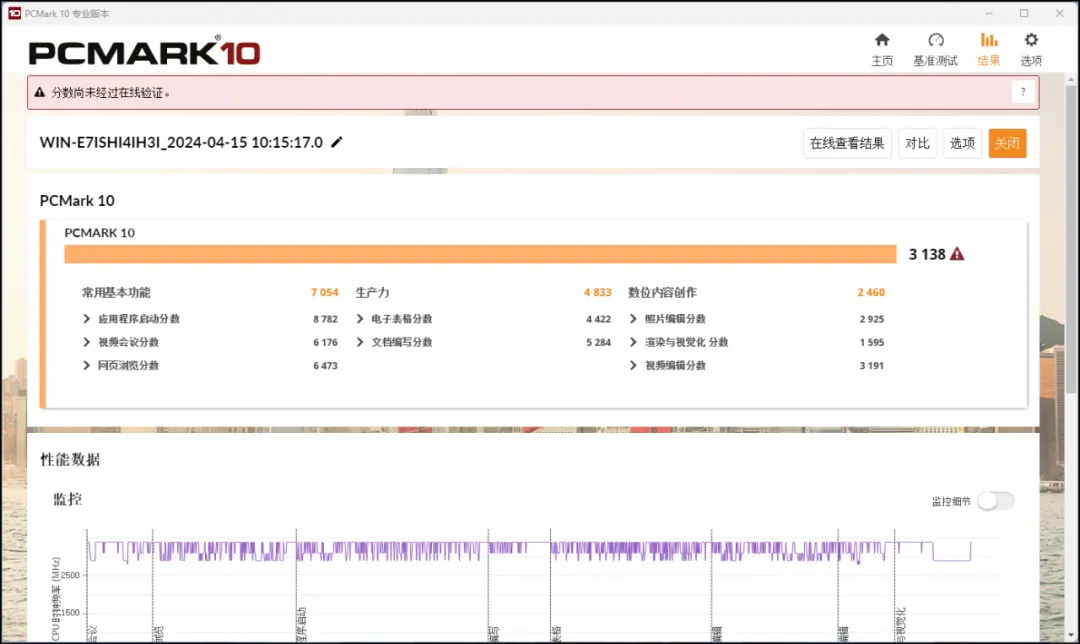Expand 应用程序启动分数 row

pos(86,319)
